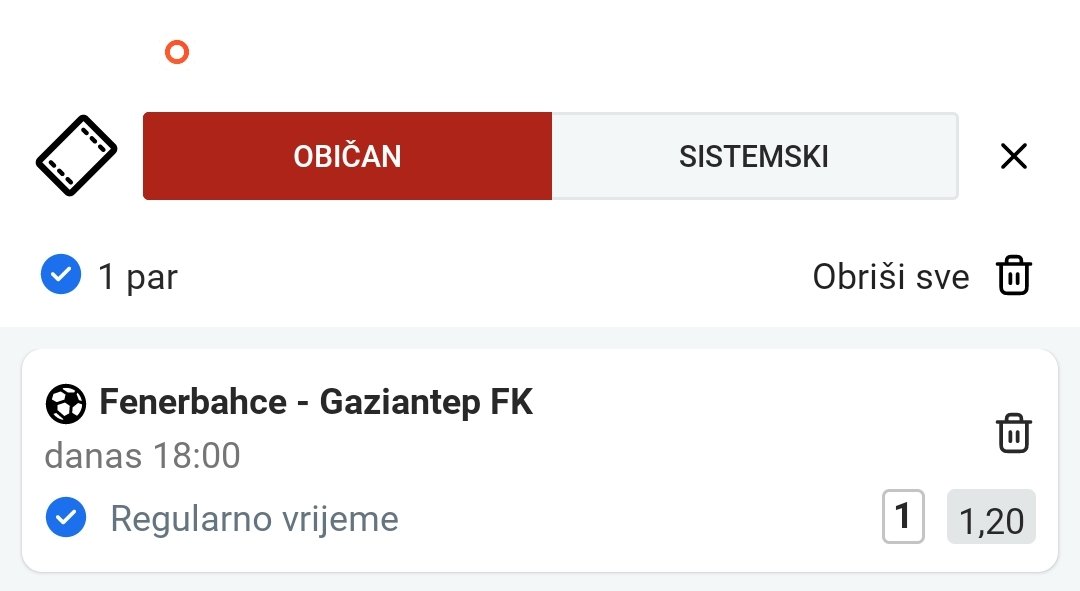Click the 1,20 odds value
This screenshot has height=591, width=1080.
coord(991,519)
